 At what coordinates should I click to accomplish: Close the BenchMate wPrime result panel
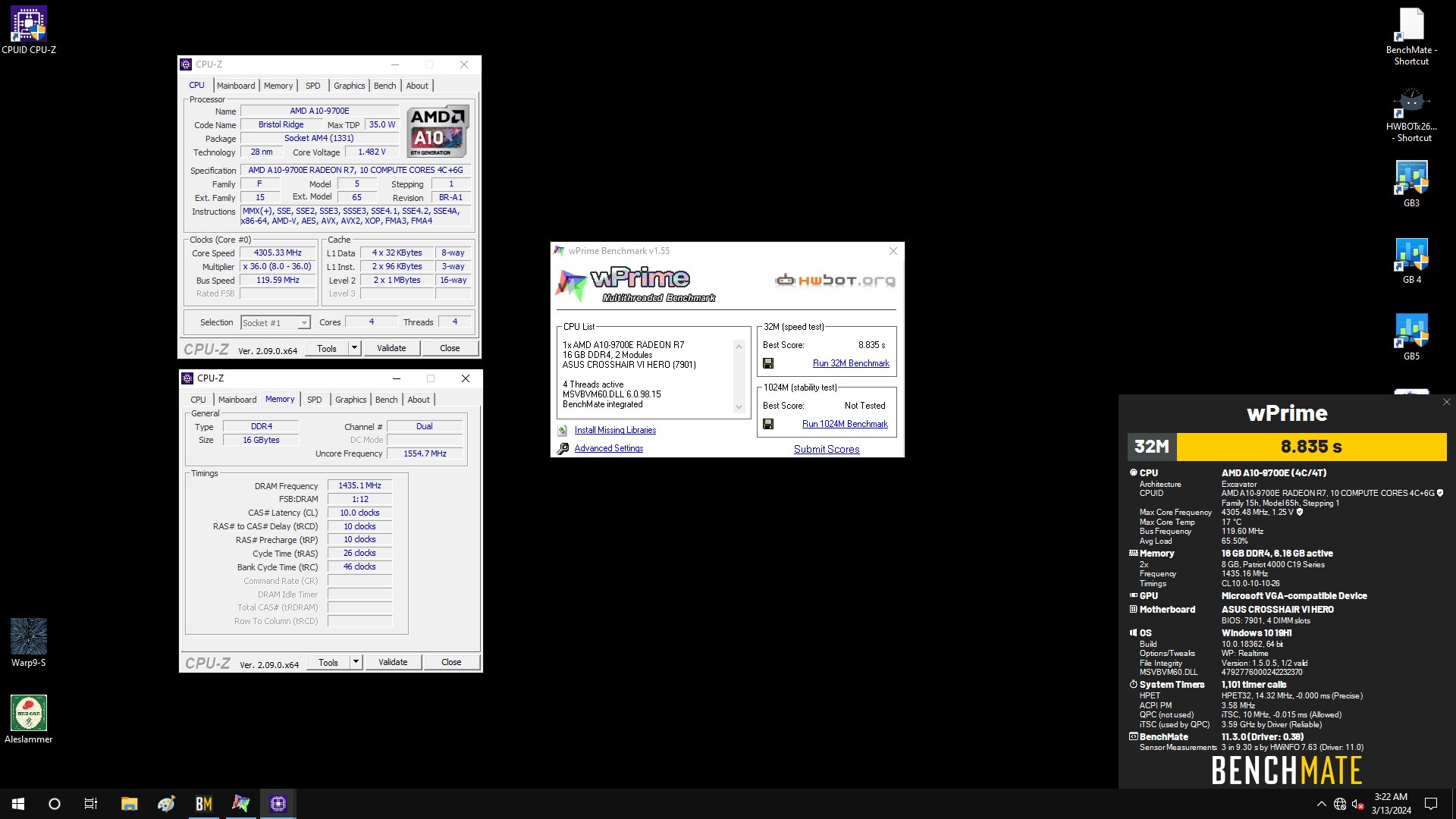pyautogui.click(x=1446, y=402)
